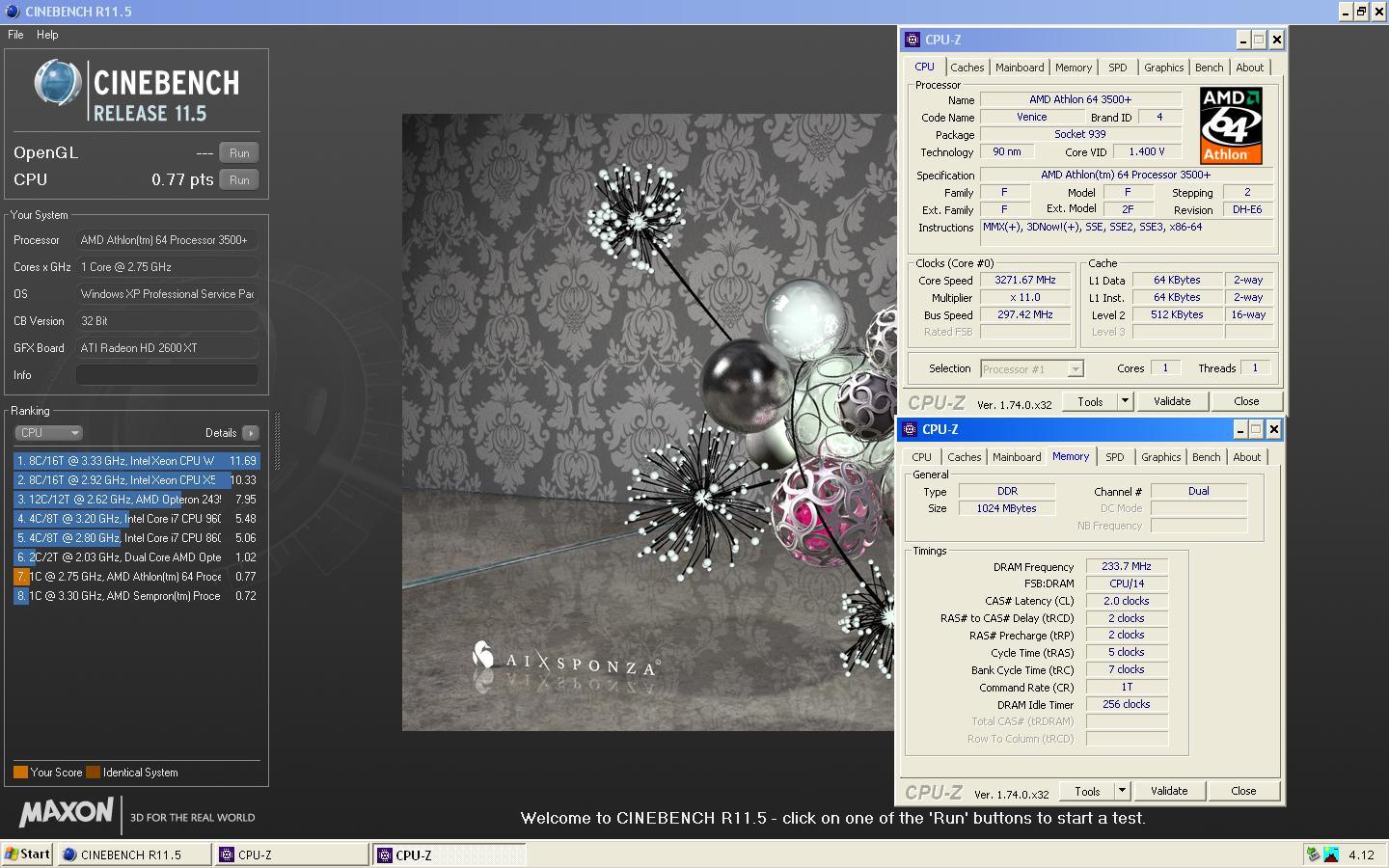Screen dimensions: 1389x868
Task: Restore down the Cinebench main window
Action: pyautogui.click(x=1361, y=12)
